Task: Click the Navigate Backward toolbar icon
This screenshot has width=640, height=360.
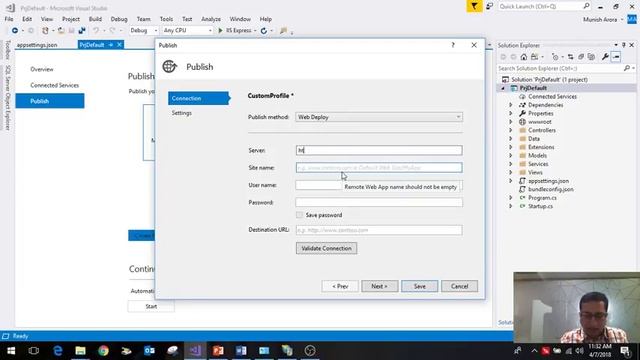Action: pos(15,31)
